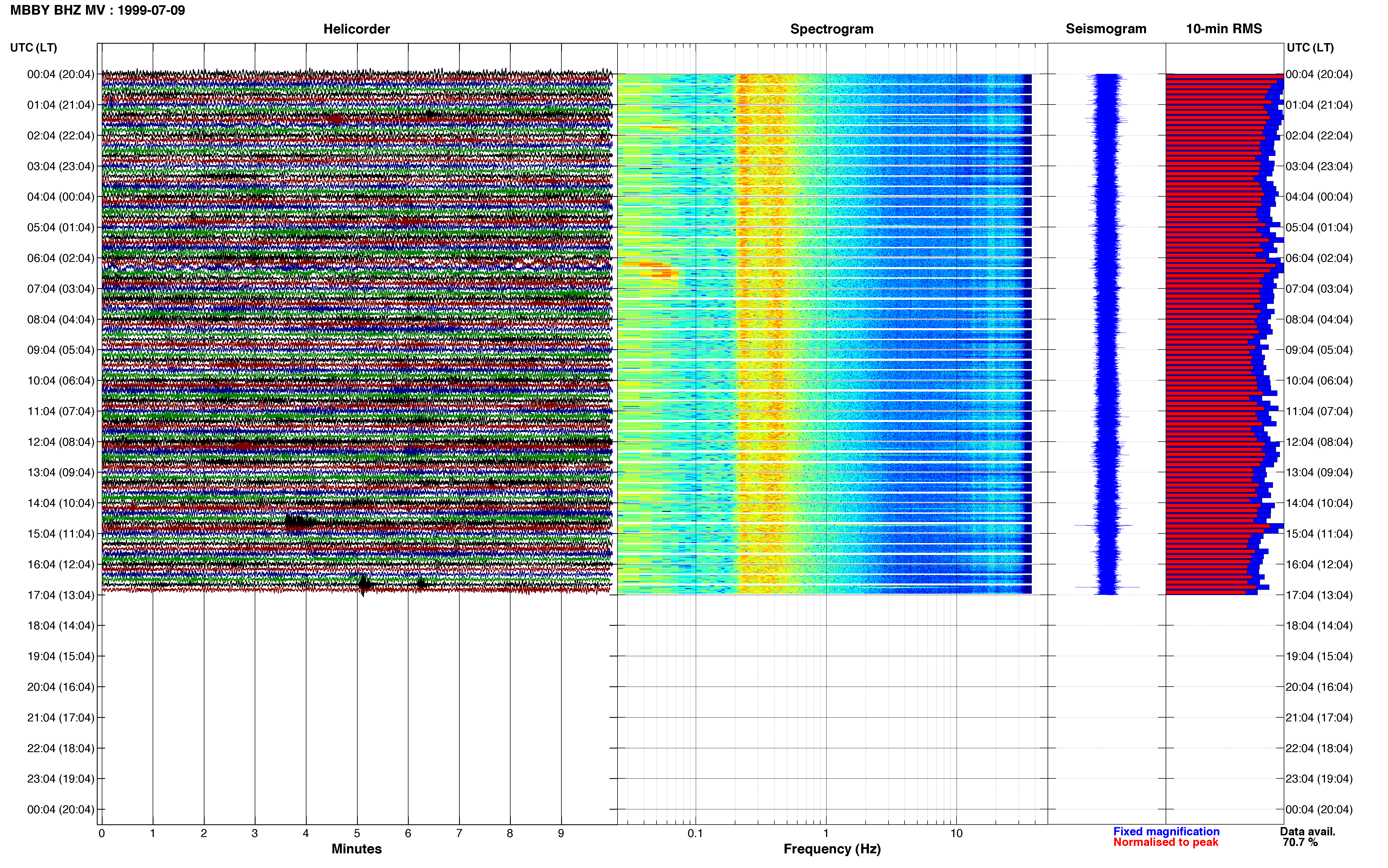
Task: Click left time label '10:04 (06:04)'
Action: [x=60, y=380]
